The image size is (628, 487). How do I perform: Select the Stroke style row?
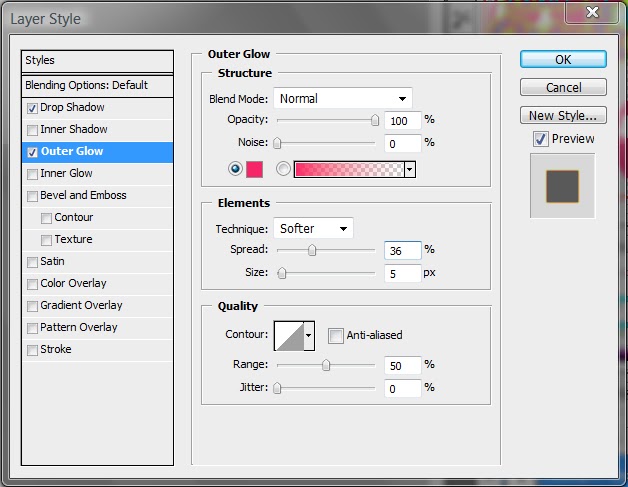click(97, 350)
